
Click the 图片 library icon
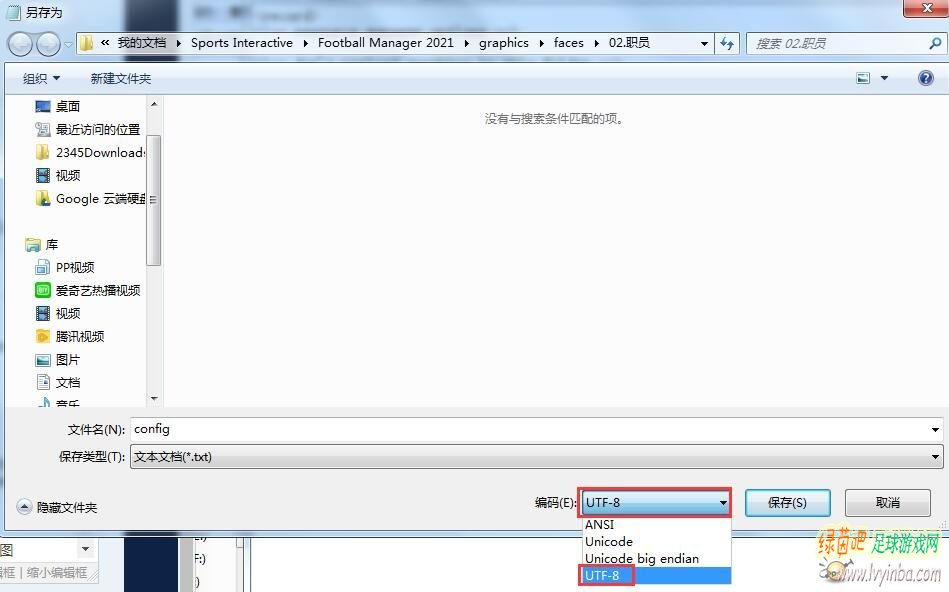pyautogui.click(x=43, y=360)
